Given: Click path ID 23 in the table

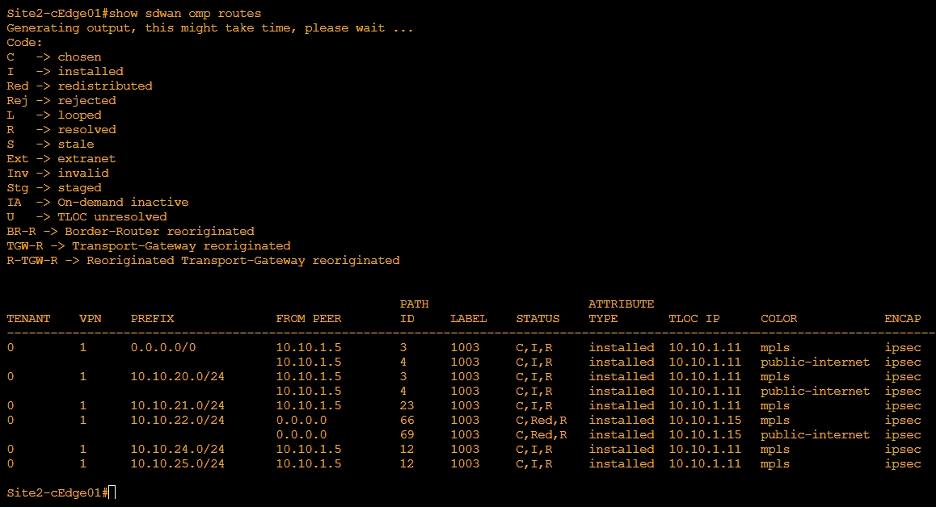Looking at the screenshot, I should point(407,406).
